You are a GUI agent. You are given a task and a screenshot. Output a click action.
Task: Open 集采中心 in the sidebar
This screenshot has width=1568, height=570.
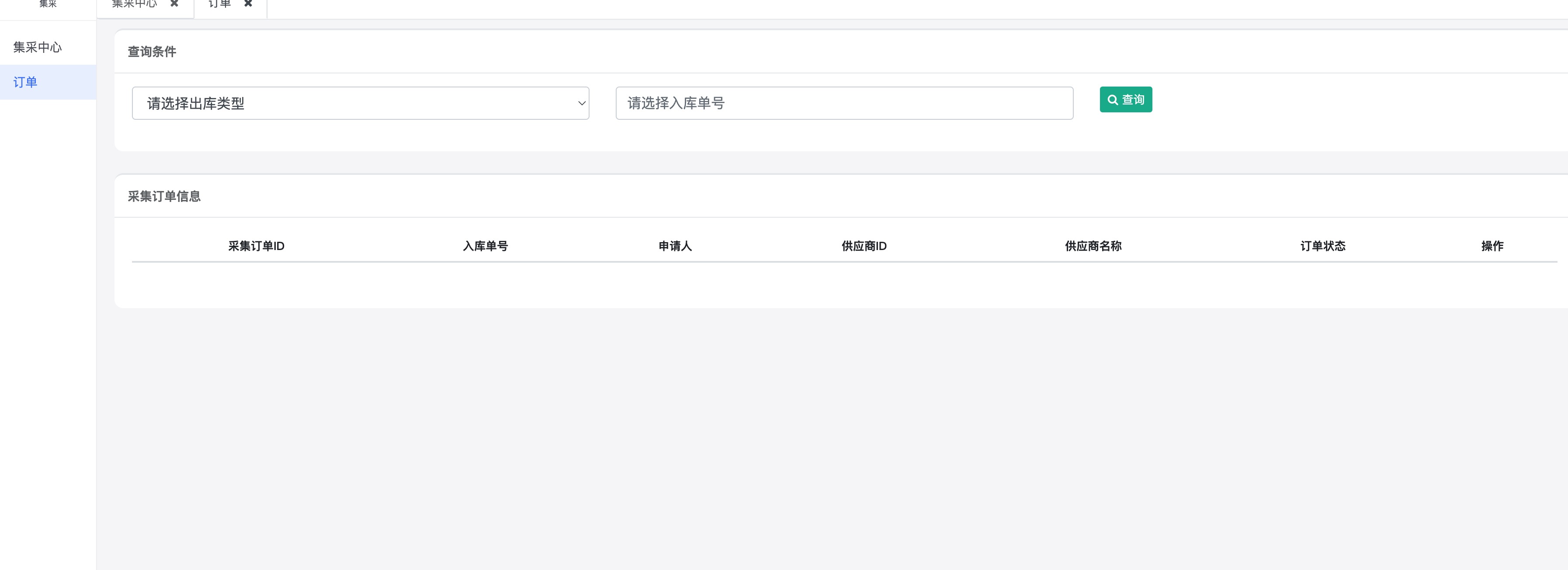48,47
